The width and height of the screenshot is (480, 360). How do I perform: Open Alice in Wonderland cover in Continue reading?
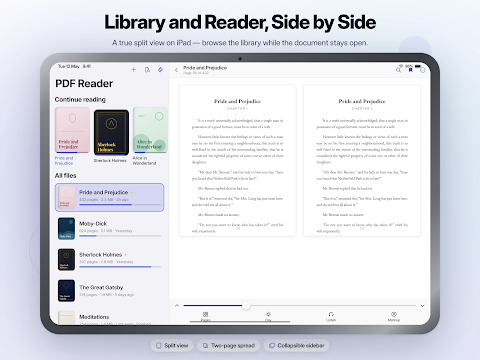click(150, 130)
